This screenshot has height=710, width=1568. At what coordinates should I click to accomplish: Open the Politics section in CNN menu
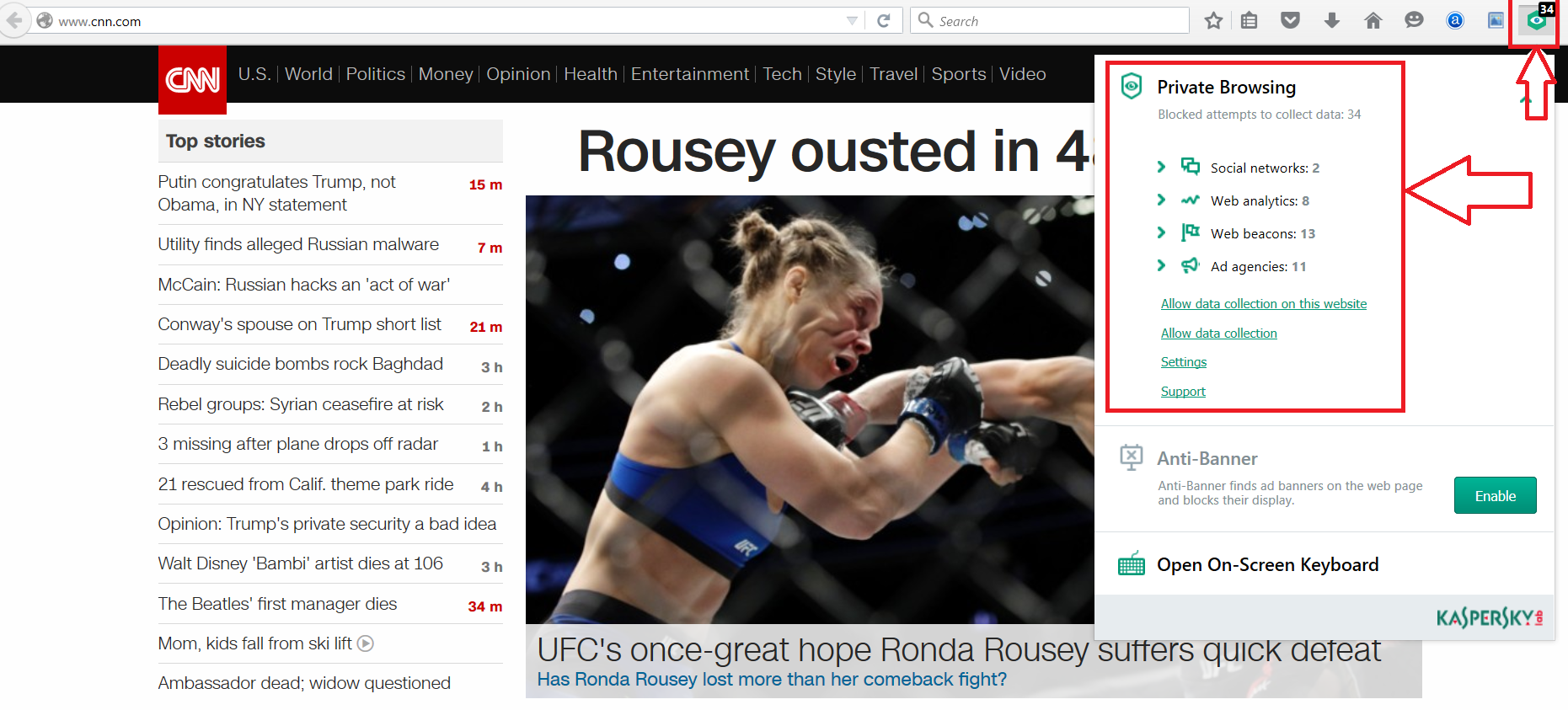point(375,74)
